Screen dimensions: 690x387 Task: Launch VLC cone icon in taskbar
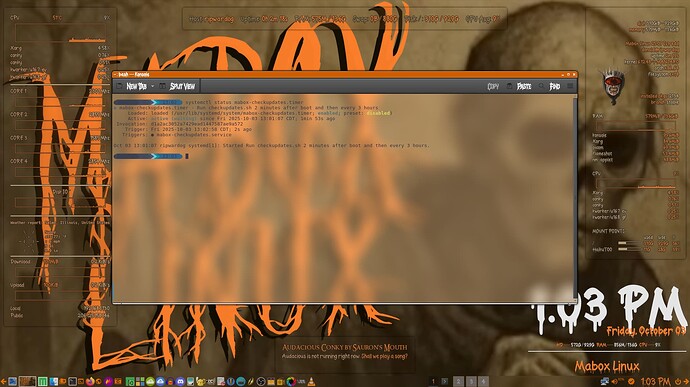point(311,381)
